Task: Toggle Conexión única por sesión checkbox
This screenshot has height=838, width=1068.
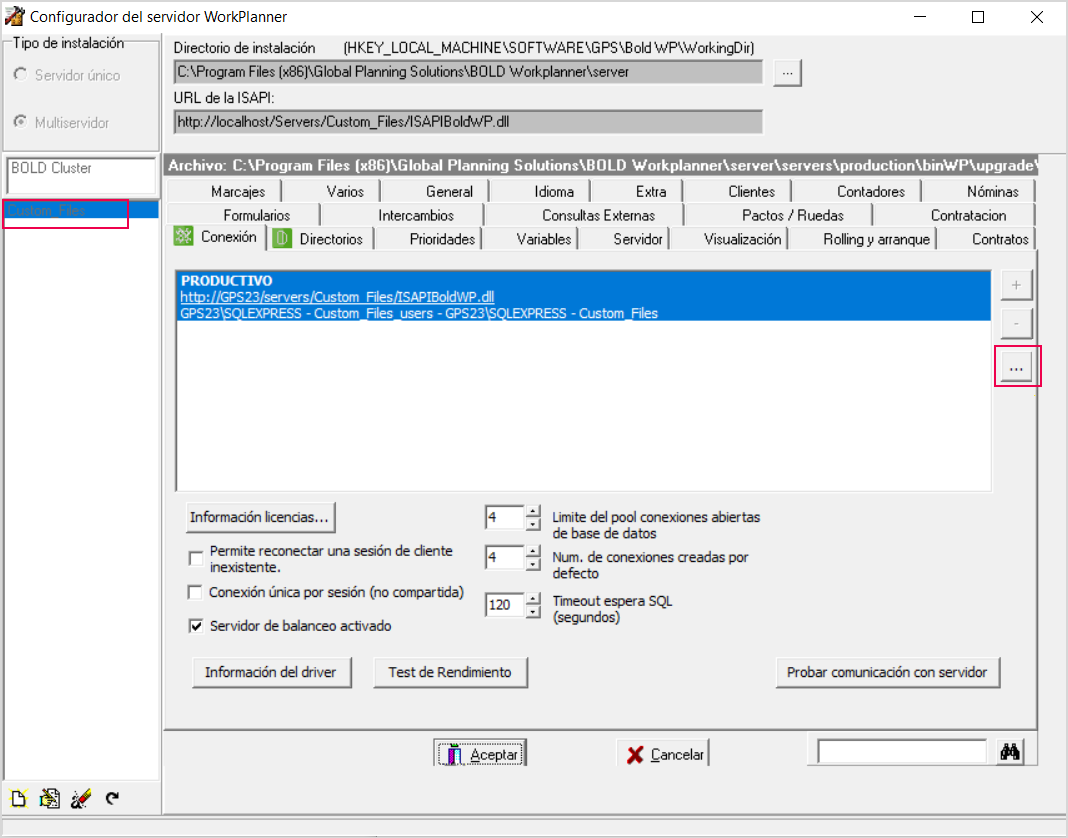Action: [195, 592]
